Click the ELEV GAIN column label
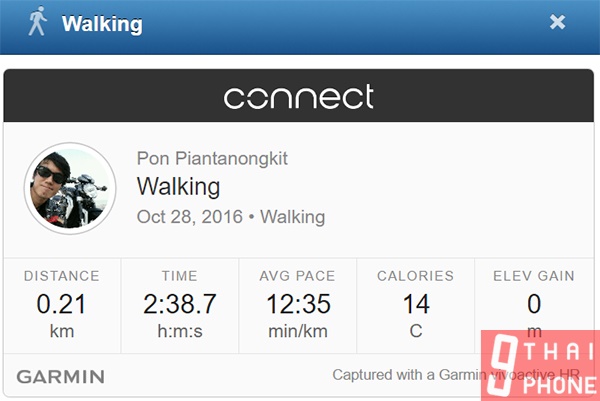Viewport: 600px width, 401px height. click(534, 276)
